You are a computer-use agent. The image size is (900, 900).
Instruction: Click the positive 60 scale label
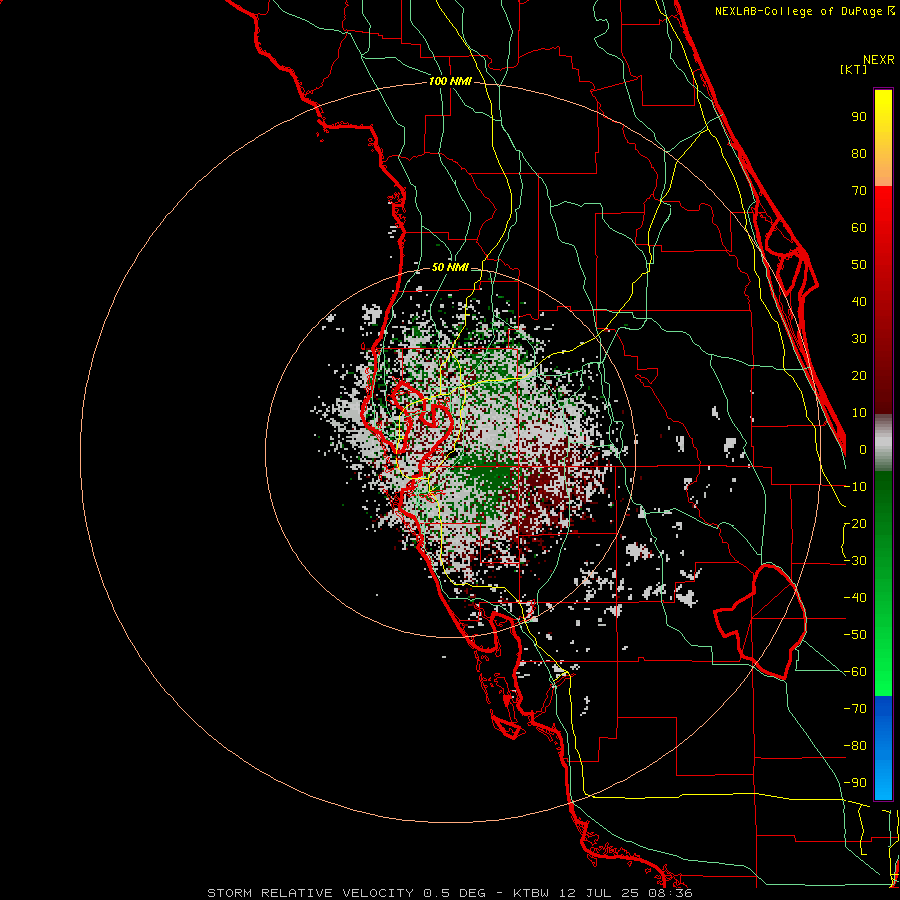[859, 227]
